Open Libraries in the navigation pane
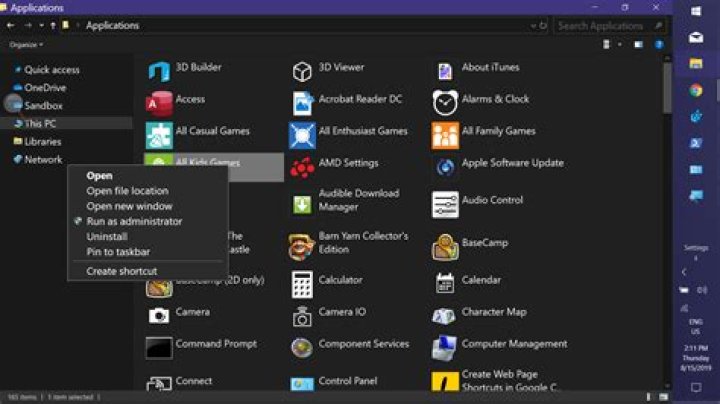720x404 pixels. pyautogui.click(x=43, y=141)
